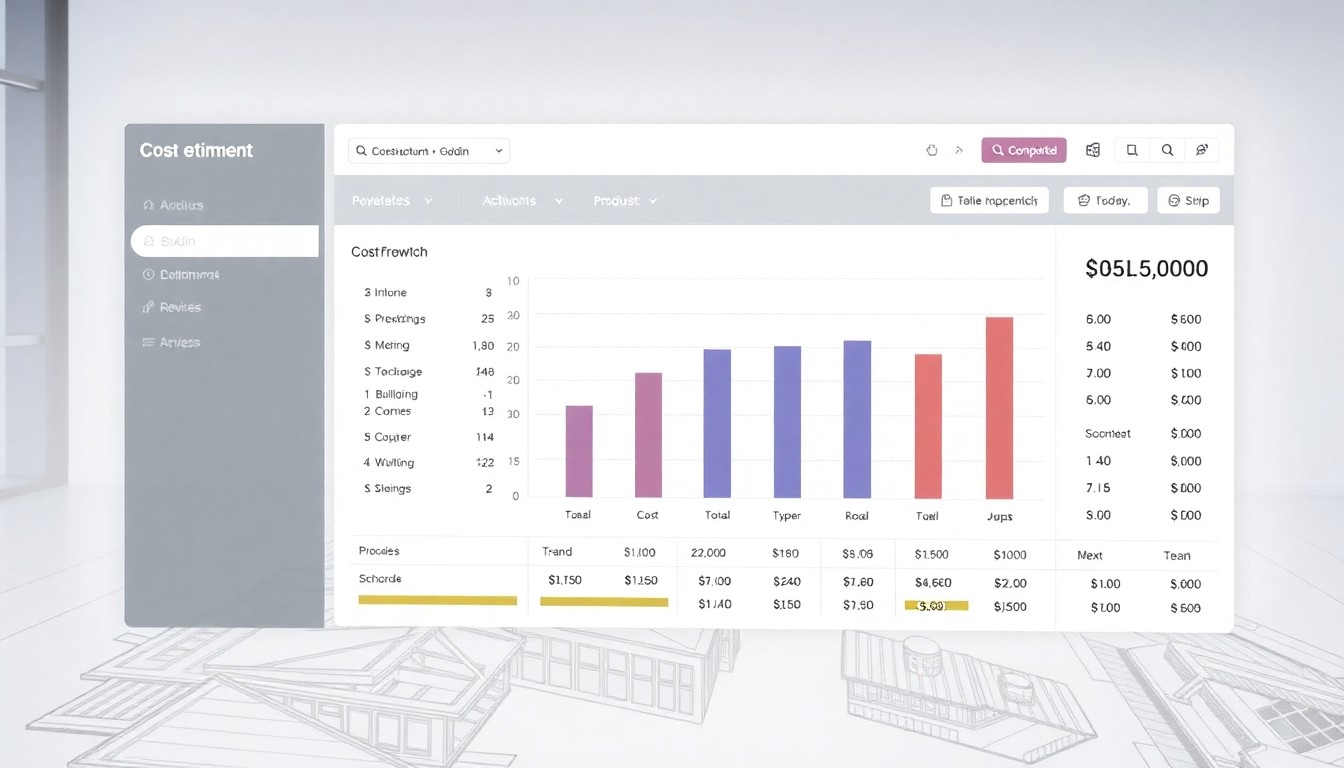The height and width of the screenshot is (768, 1344).
Task: Click the Talie topcenich button
Action: tap(989, 200)
